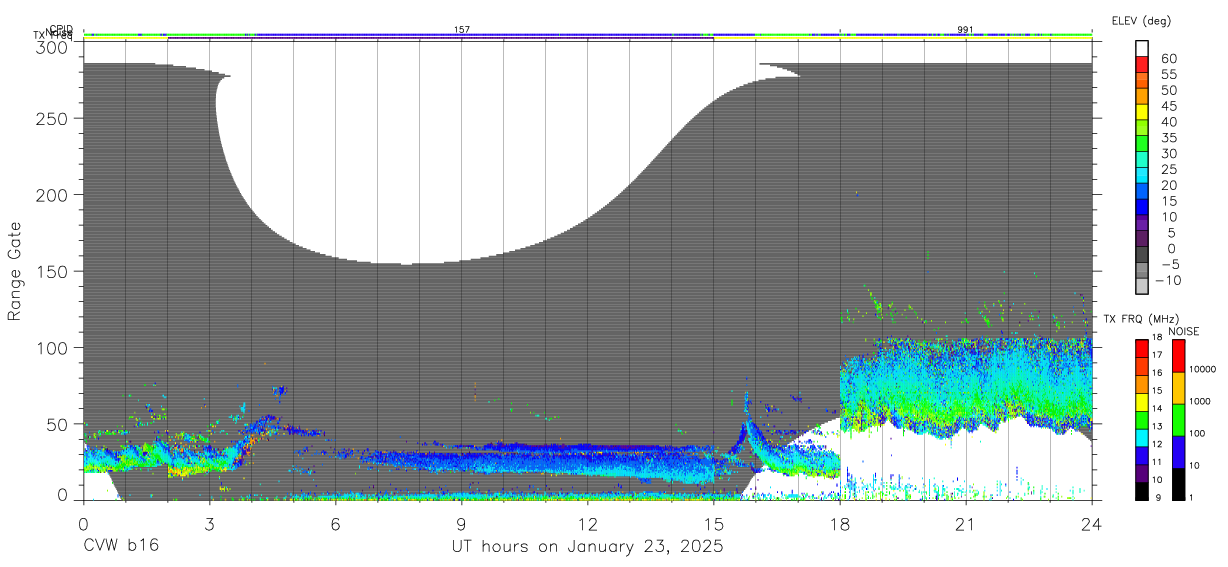
Task: Click the dense echo band after 18 UT
Action: [966, 388]
